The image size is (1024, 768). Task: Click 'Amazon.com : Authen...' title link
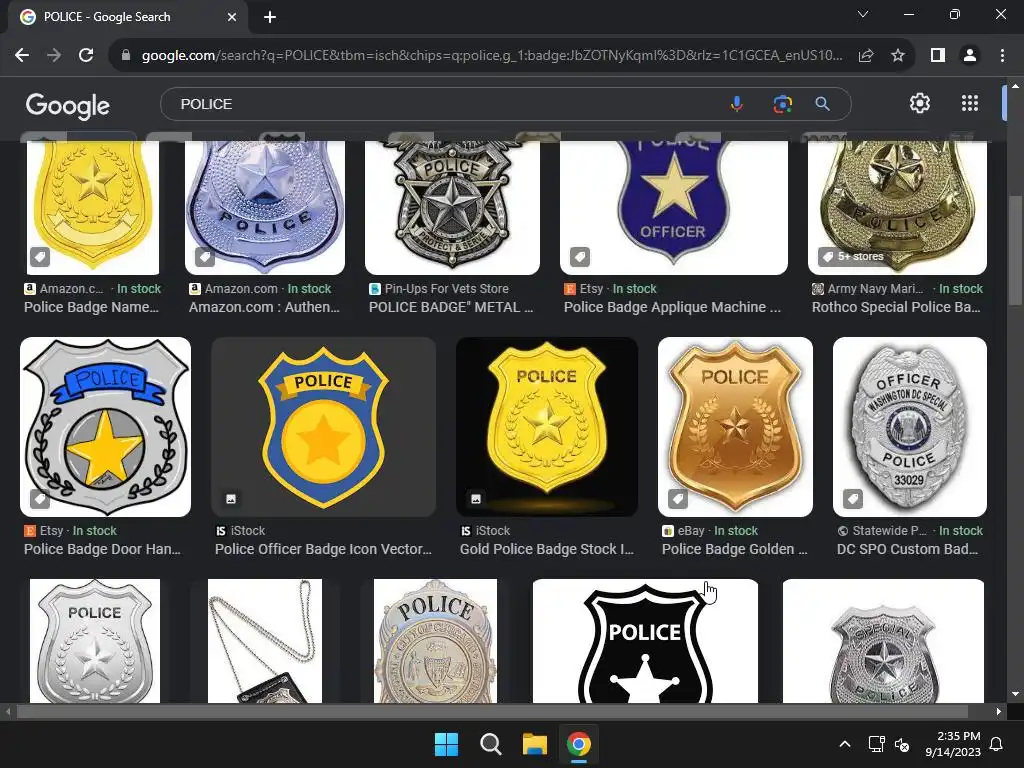(x=264, y=307)
